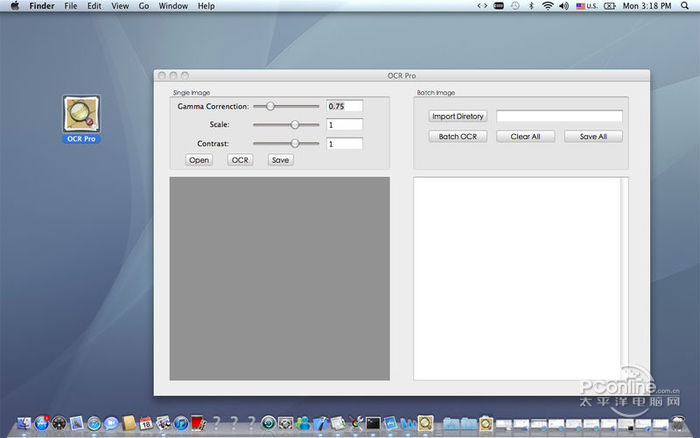
Task: Click Finder icon in the Dock
Action: (x=22, y=424)
